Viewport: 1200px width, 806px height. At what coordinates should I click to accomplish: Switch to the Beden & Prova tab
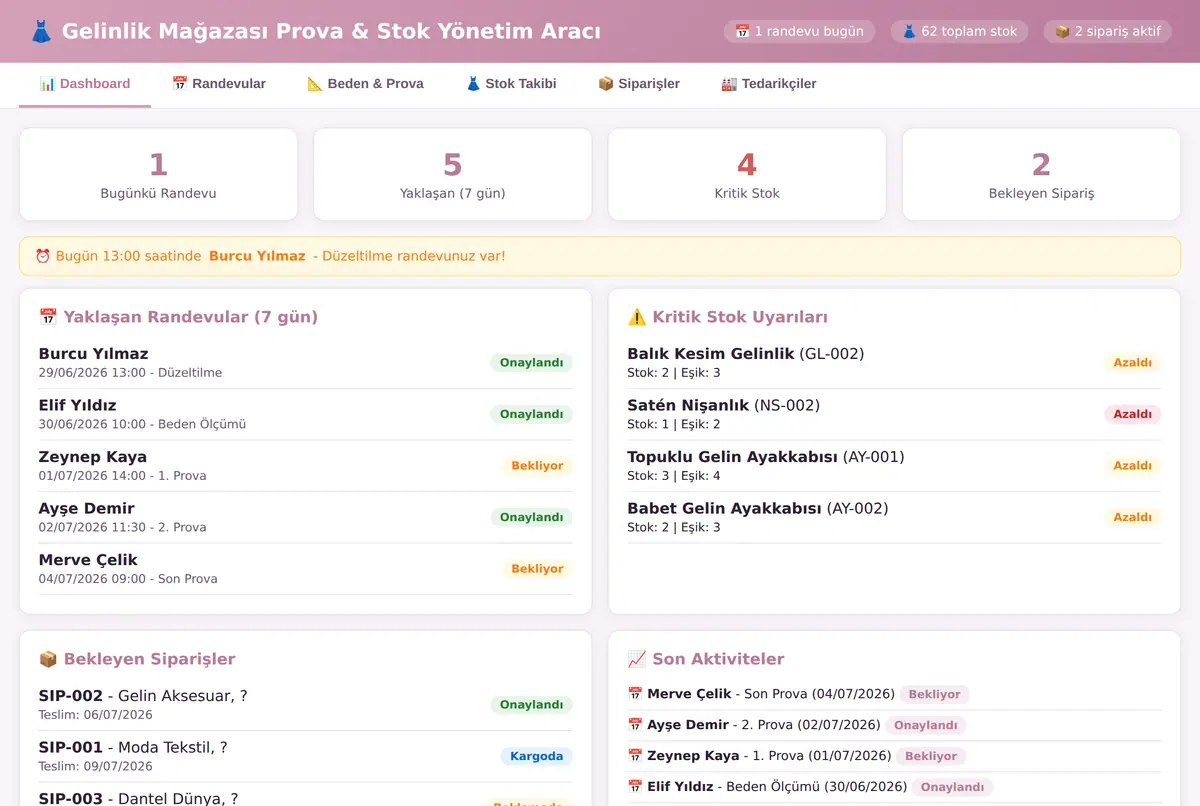pyautogui.click(x=366, y=84)
